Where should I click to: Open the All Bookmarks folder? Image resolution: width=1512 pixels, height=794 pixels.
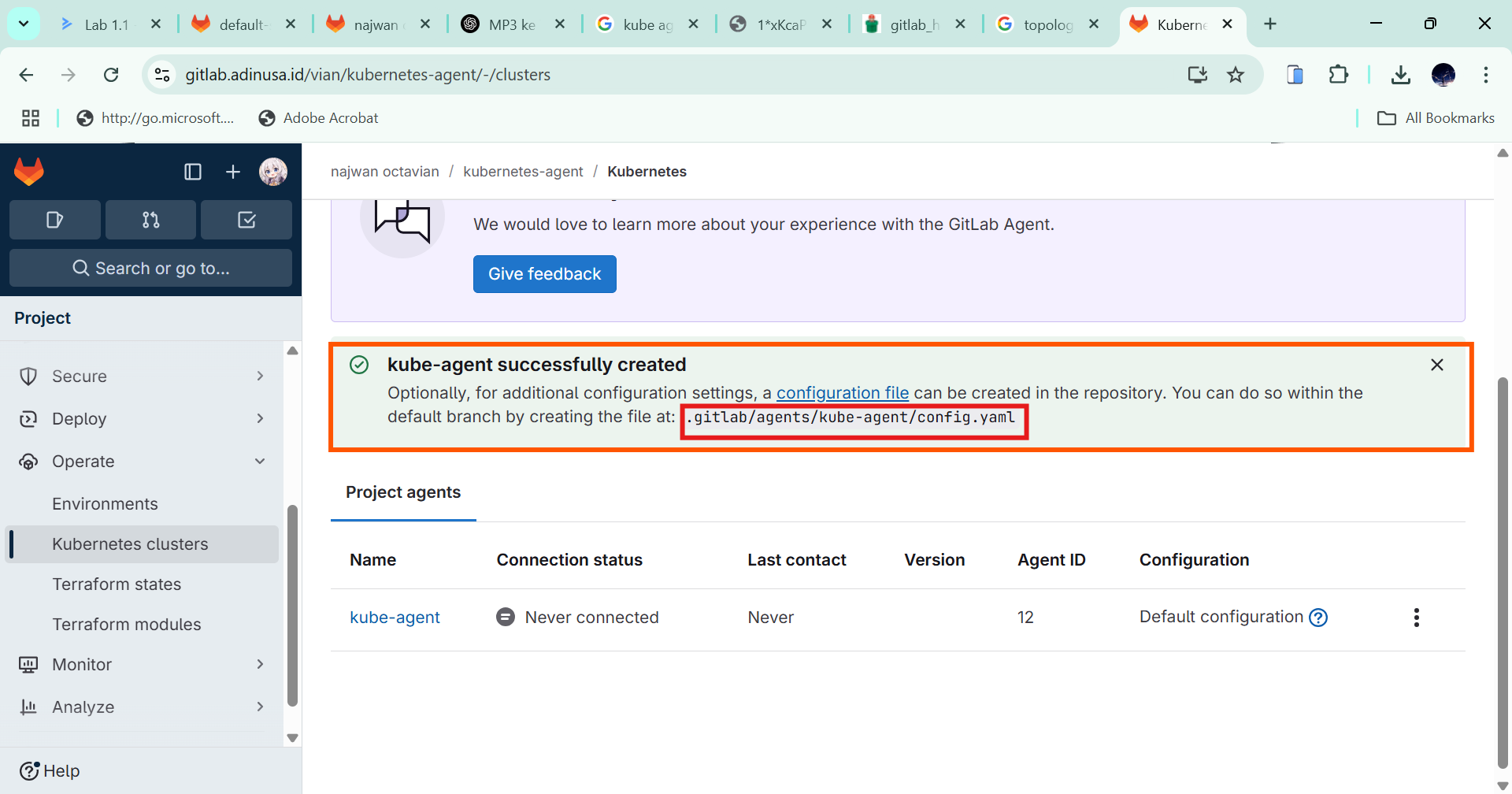(1436, 118)
